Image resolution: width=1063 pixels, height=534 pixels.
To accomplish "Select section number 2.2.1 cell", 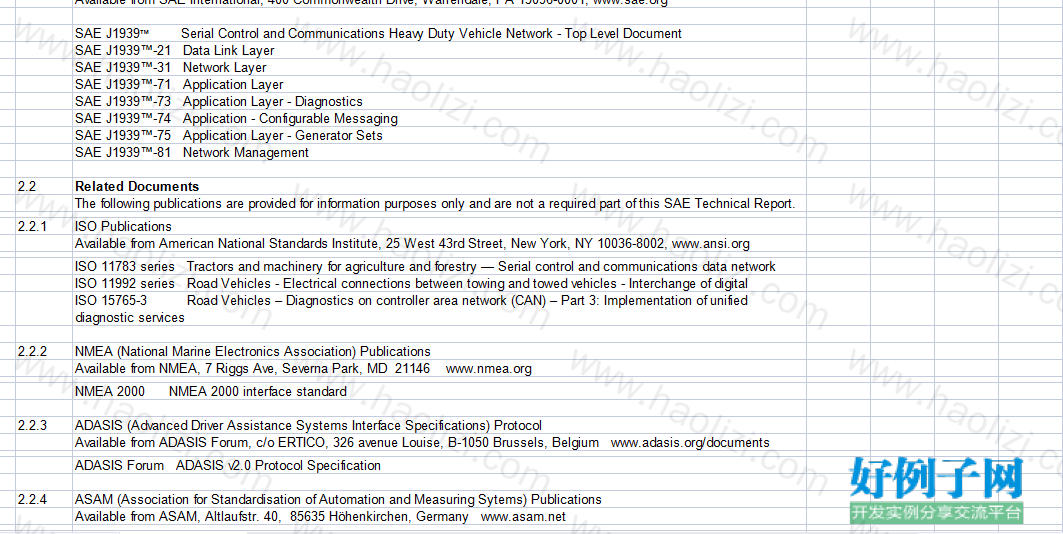I will tap(33, 226).
